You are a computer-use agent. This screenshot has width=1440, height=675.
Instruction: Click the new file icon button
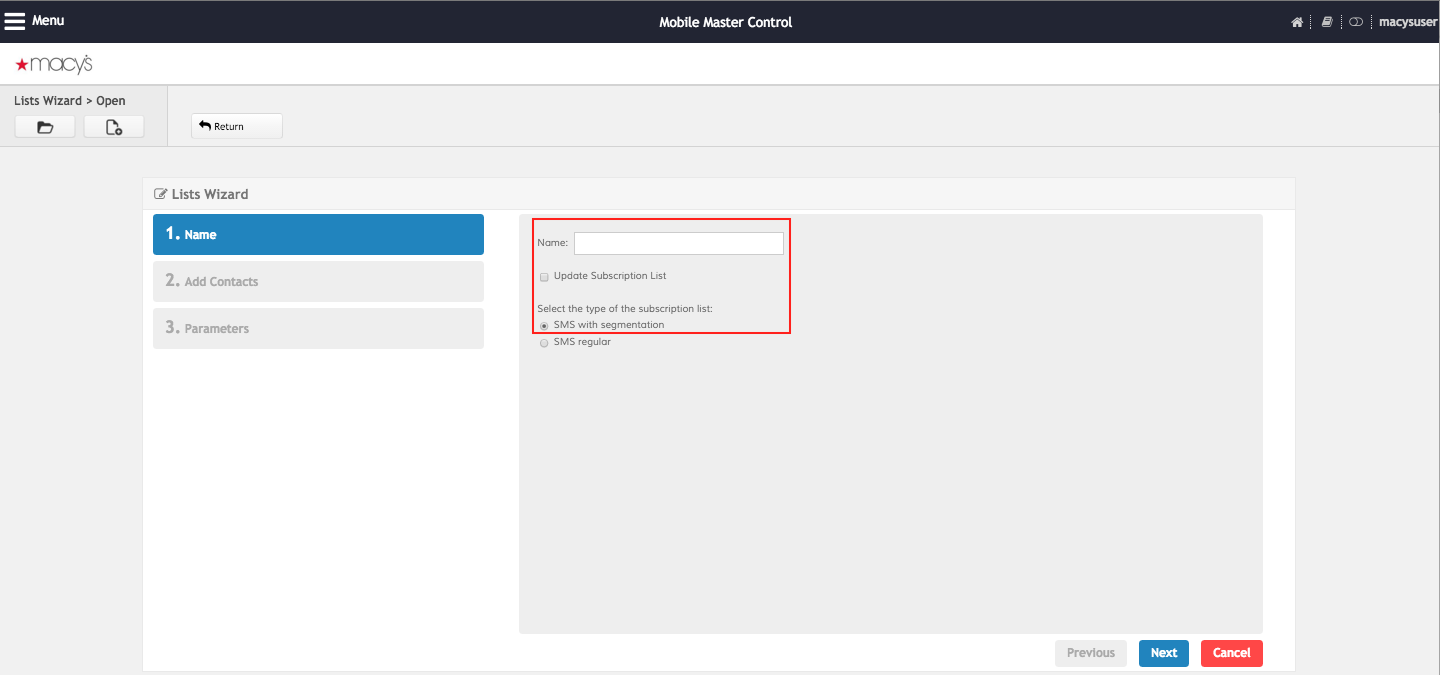[114, 127]
